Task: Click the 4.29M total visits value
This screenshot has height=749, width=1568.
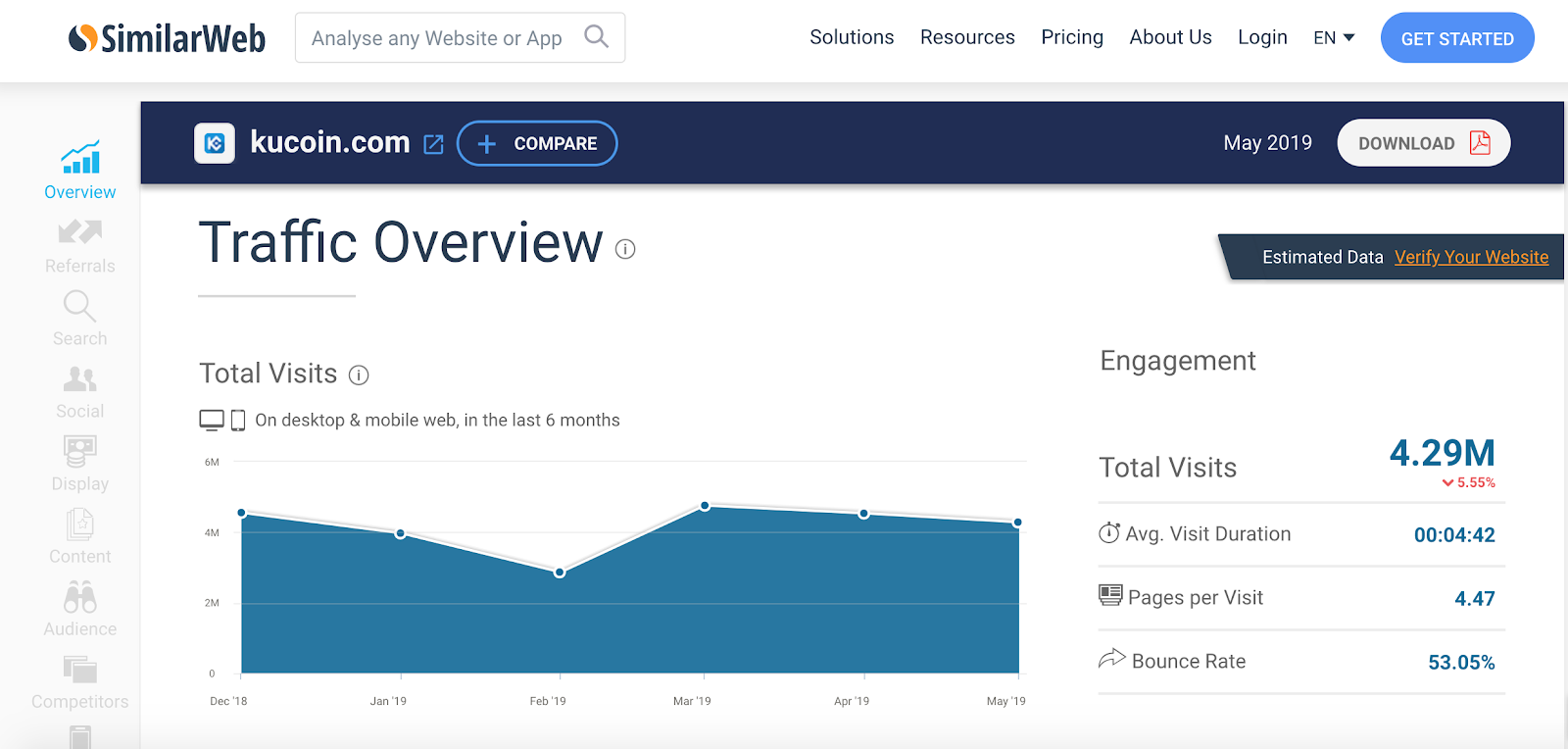Action: tap(1443, 453)
